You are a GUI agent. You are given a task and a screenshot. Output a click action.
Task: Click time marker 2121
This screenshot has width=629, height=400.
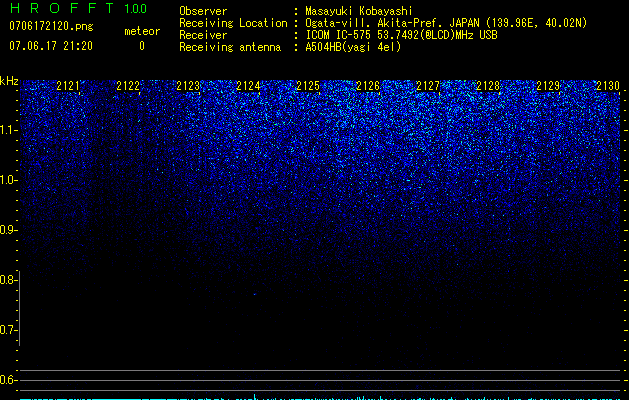(x=68, y=86)
